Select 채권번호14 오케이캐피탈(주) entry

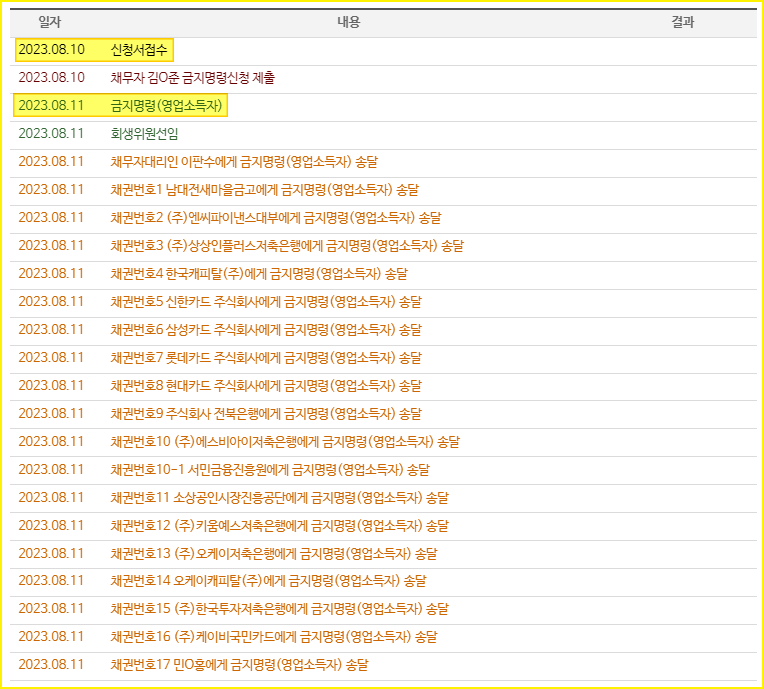pyautogui.click(x=268, y=581)
